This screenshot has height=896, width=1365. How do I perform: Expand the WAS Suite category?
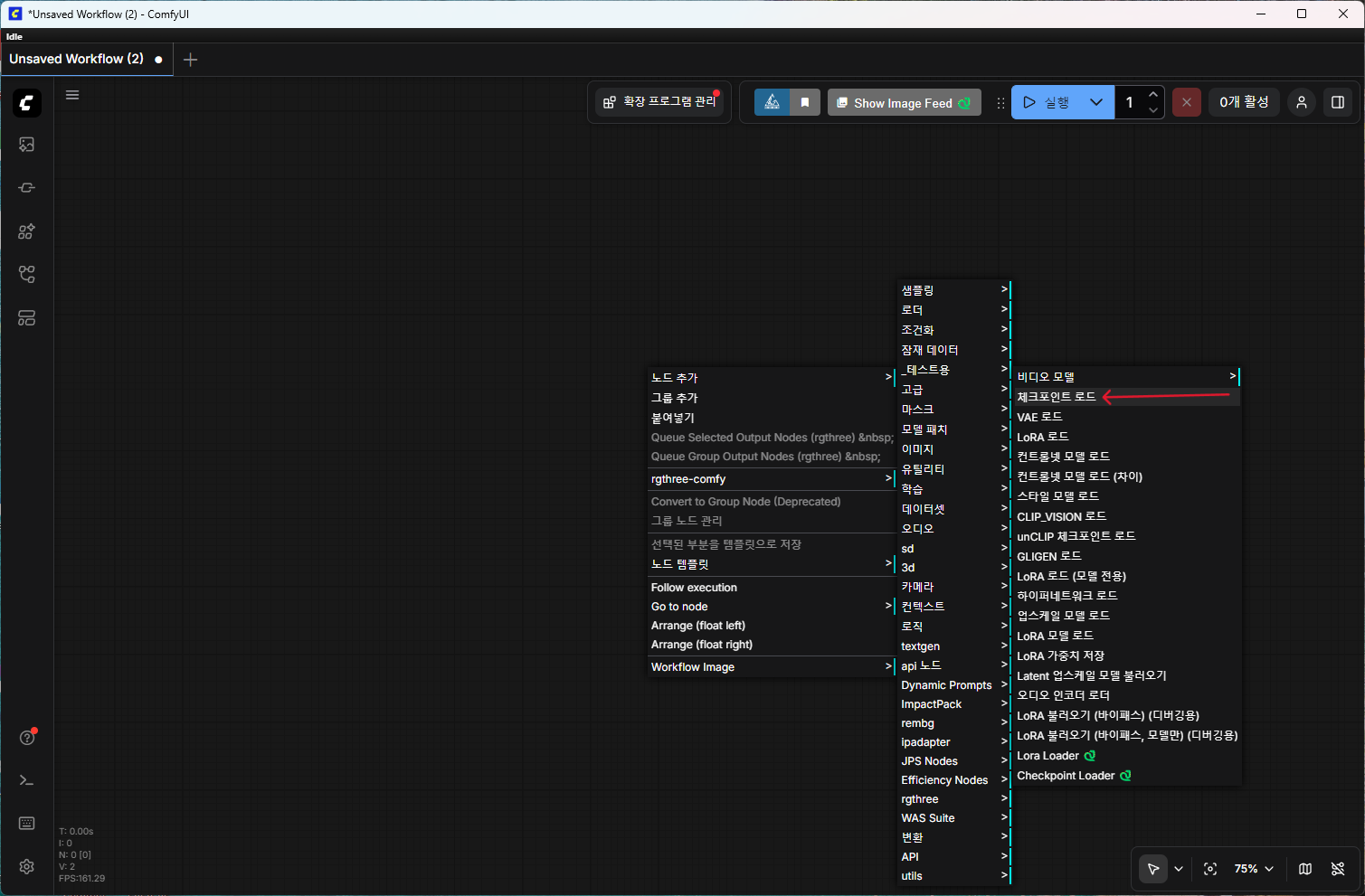click(953, 818)
